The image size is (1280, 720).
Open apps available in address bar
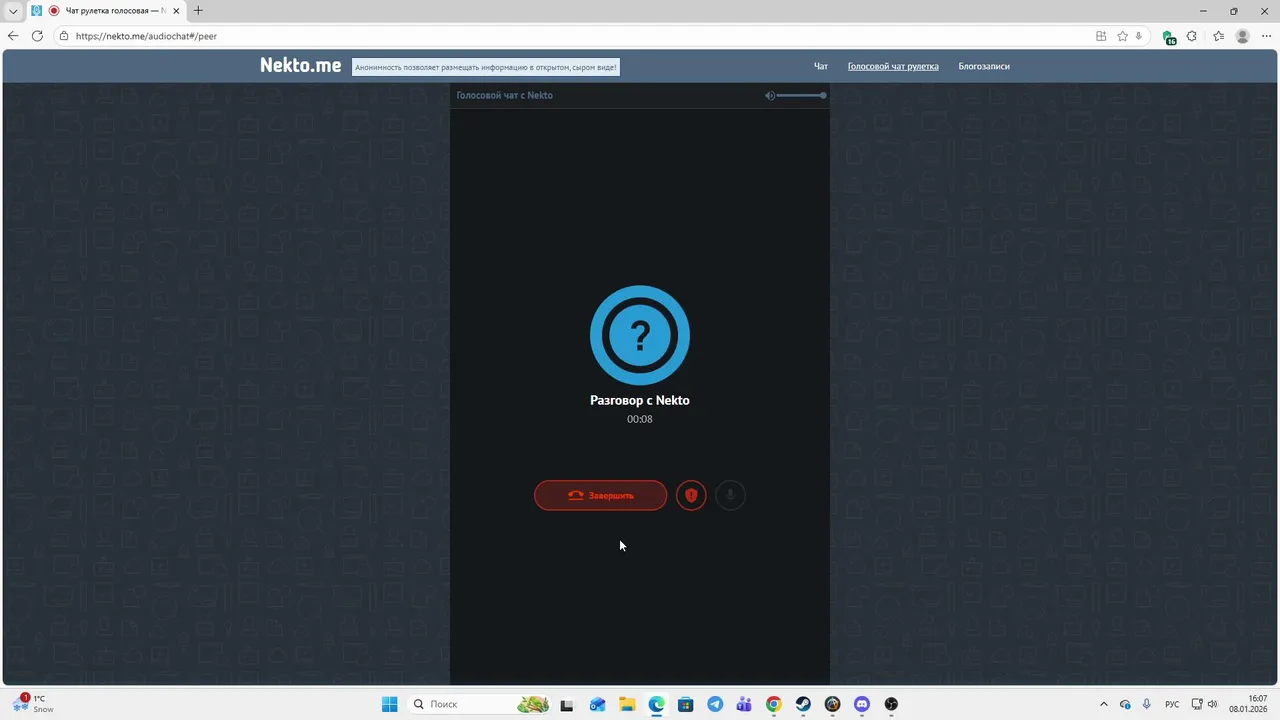(1101, 36)
